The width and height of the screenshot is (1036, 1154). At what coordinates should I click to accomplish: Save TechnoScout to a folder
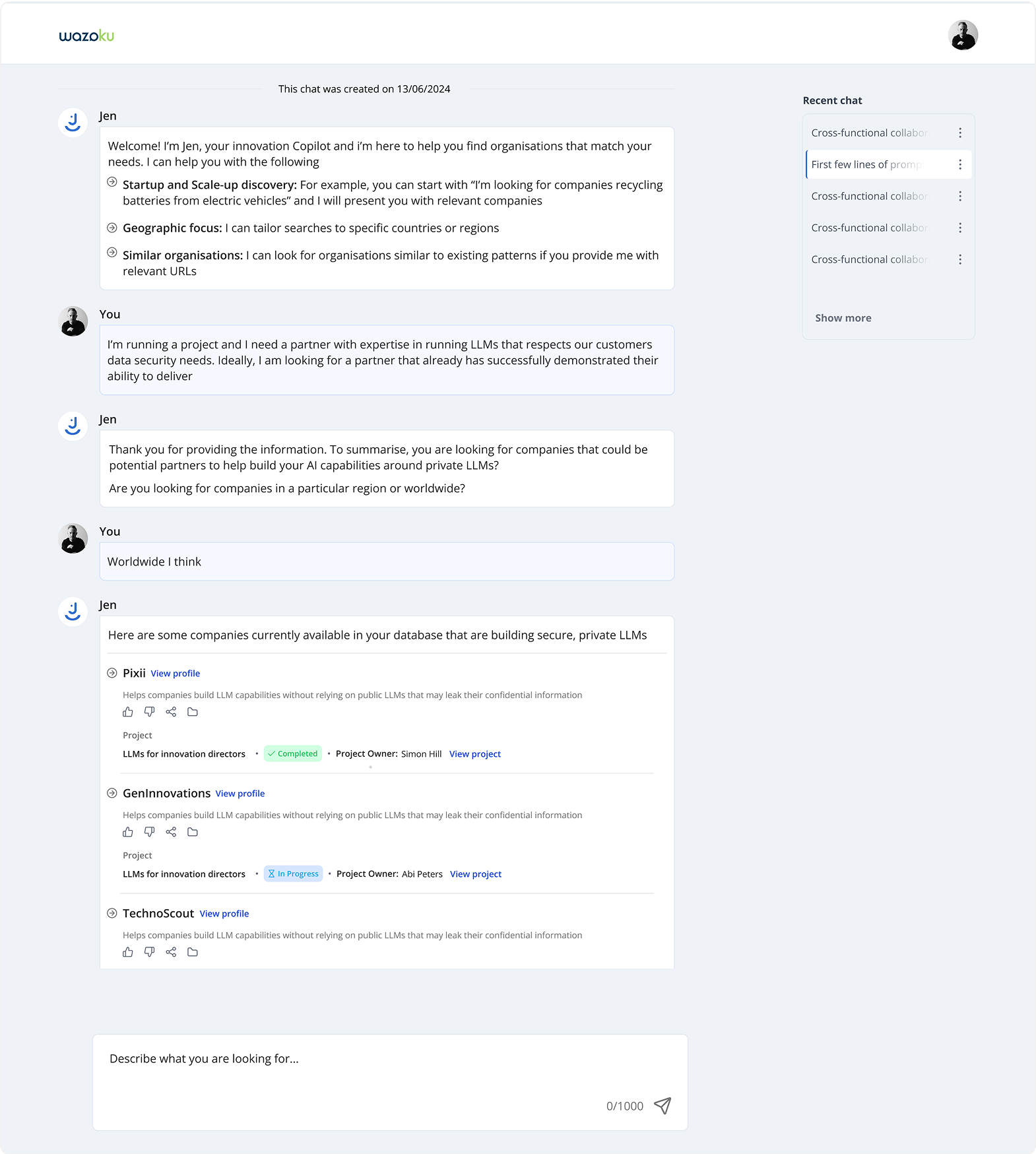[193, 952]
